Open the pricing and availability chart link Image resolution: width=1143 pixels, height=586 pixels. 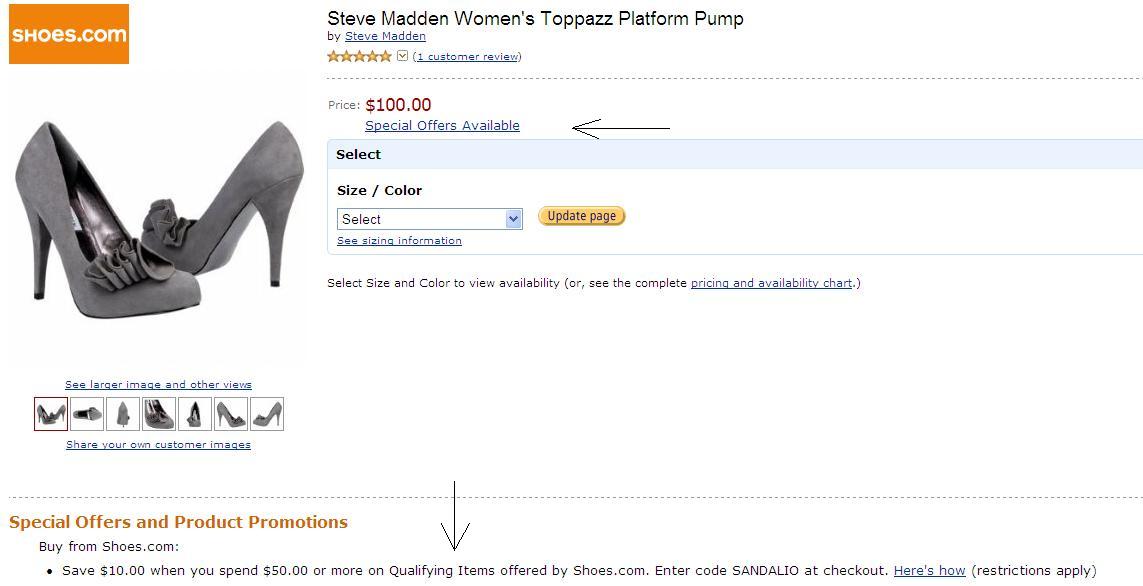click(x=771, y=283)
